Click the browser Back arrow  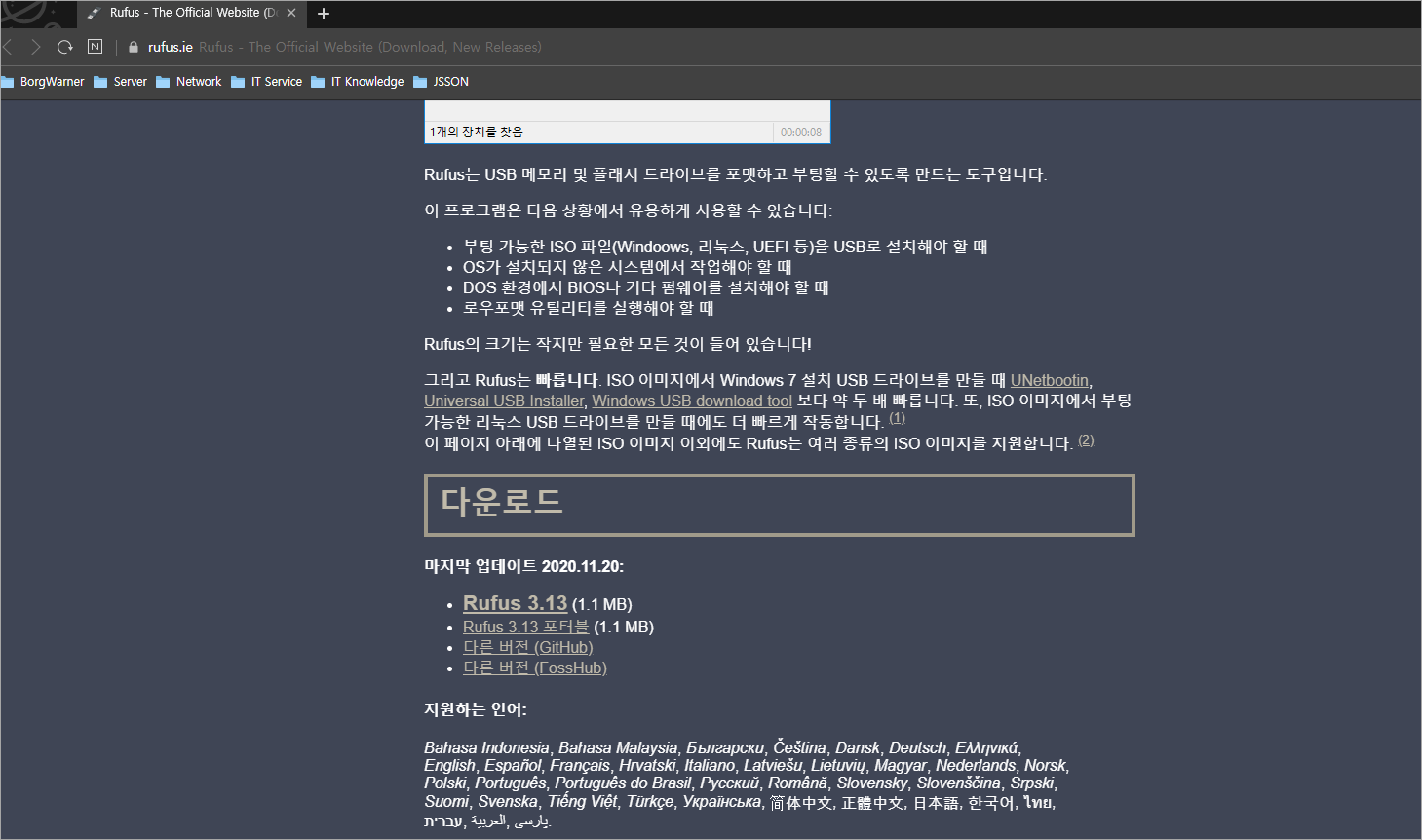coord(8,47)
